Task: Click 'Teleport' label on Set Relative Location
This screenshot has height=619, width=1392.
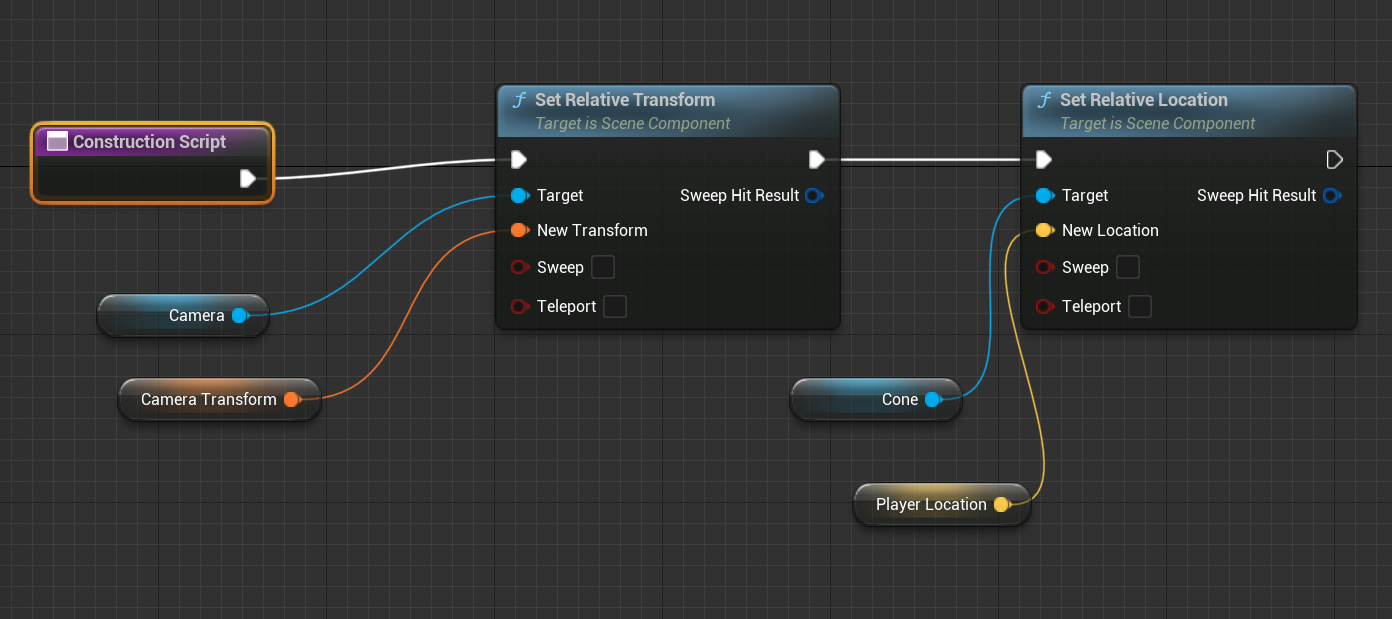Action: 1092,306
